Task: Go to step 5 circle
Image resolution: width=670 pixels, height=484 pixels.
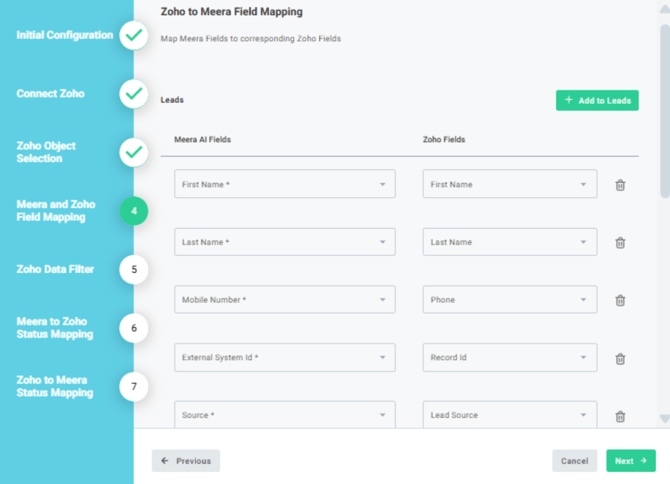Action: (x=134, y=269)
